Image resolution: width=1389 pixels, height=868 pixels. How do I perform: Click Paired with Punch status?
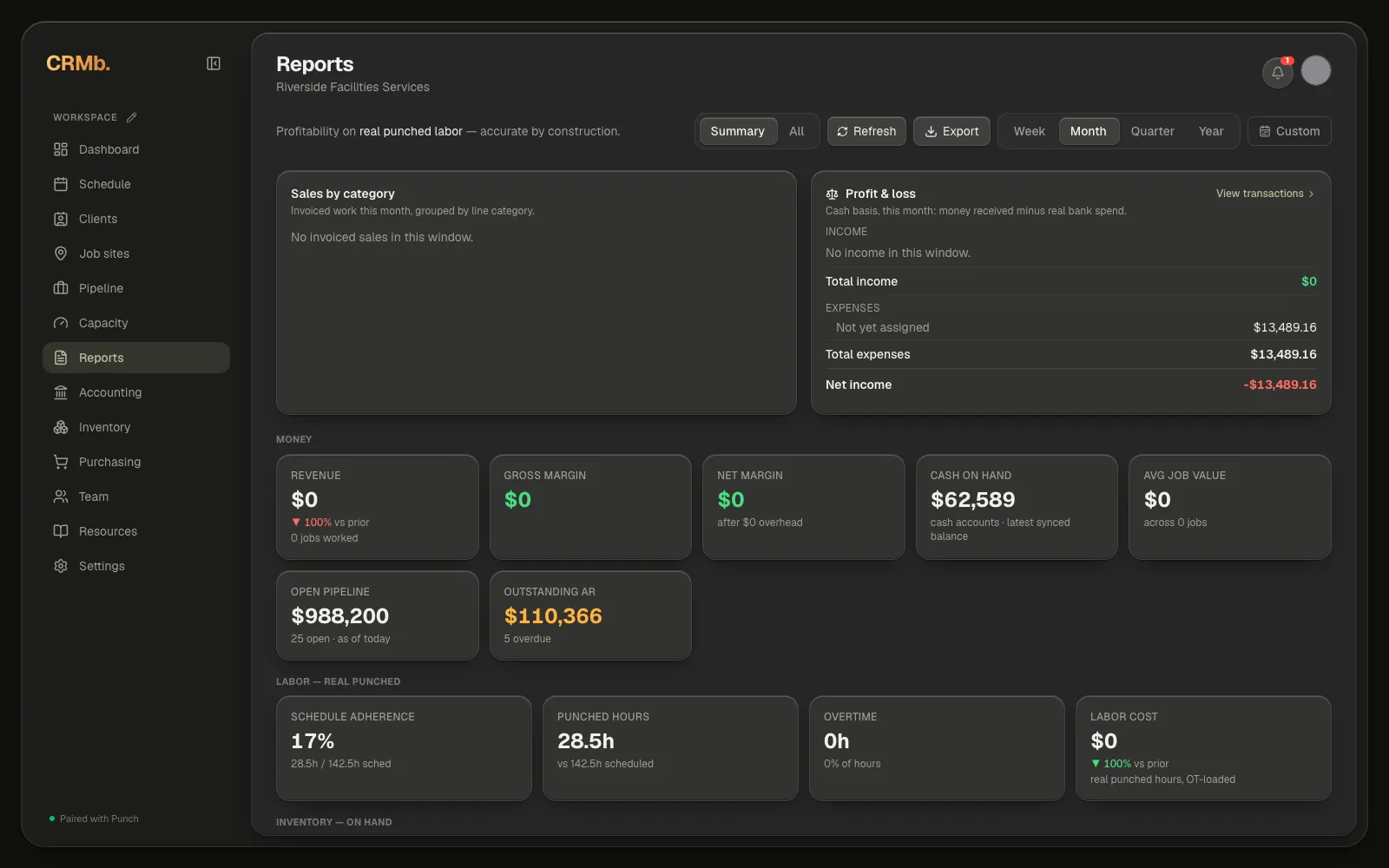click(95, 819)
